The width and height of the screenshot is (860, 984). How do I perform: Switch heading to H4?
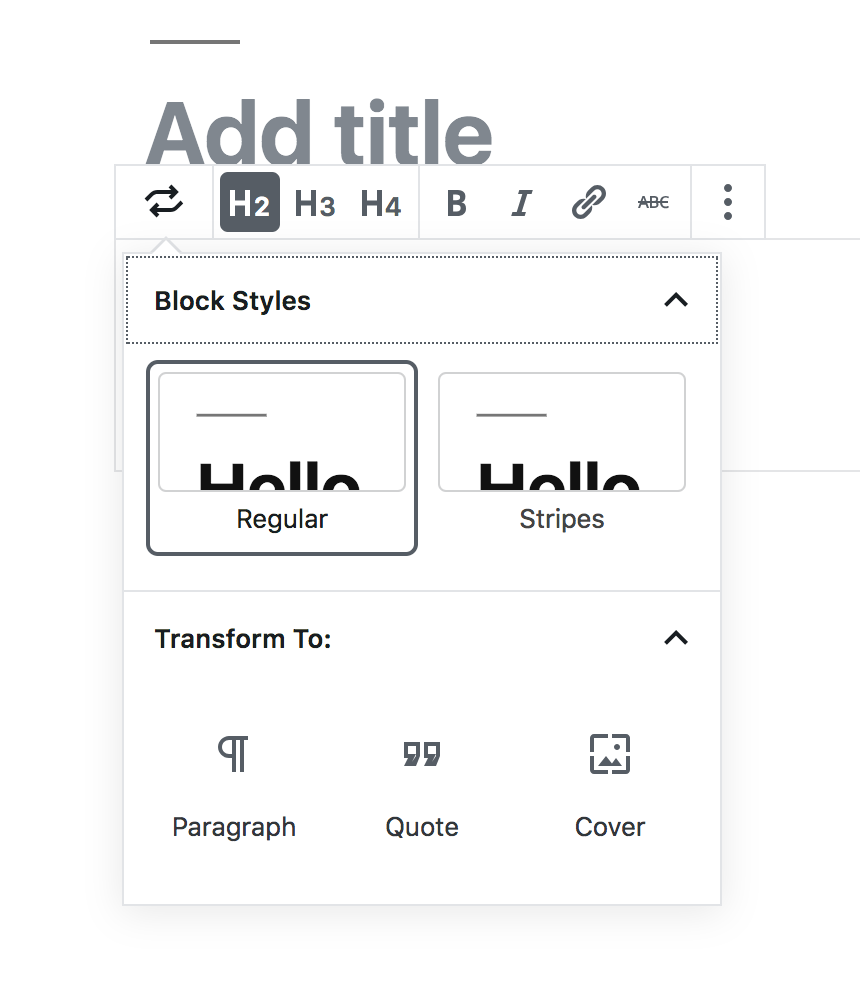click(x=381, y=203)
